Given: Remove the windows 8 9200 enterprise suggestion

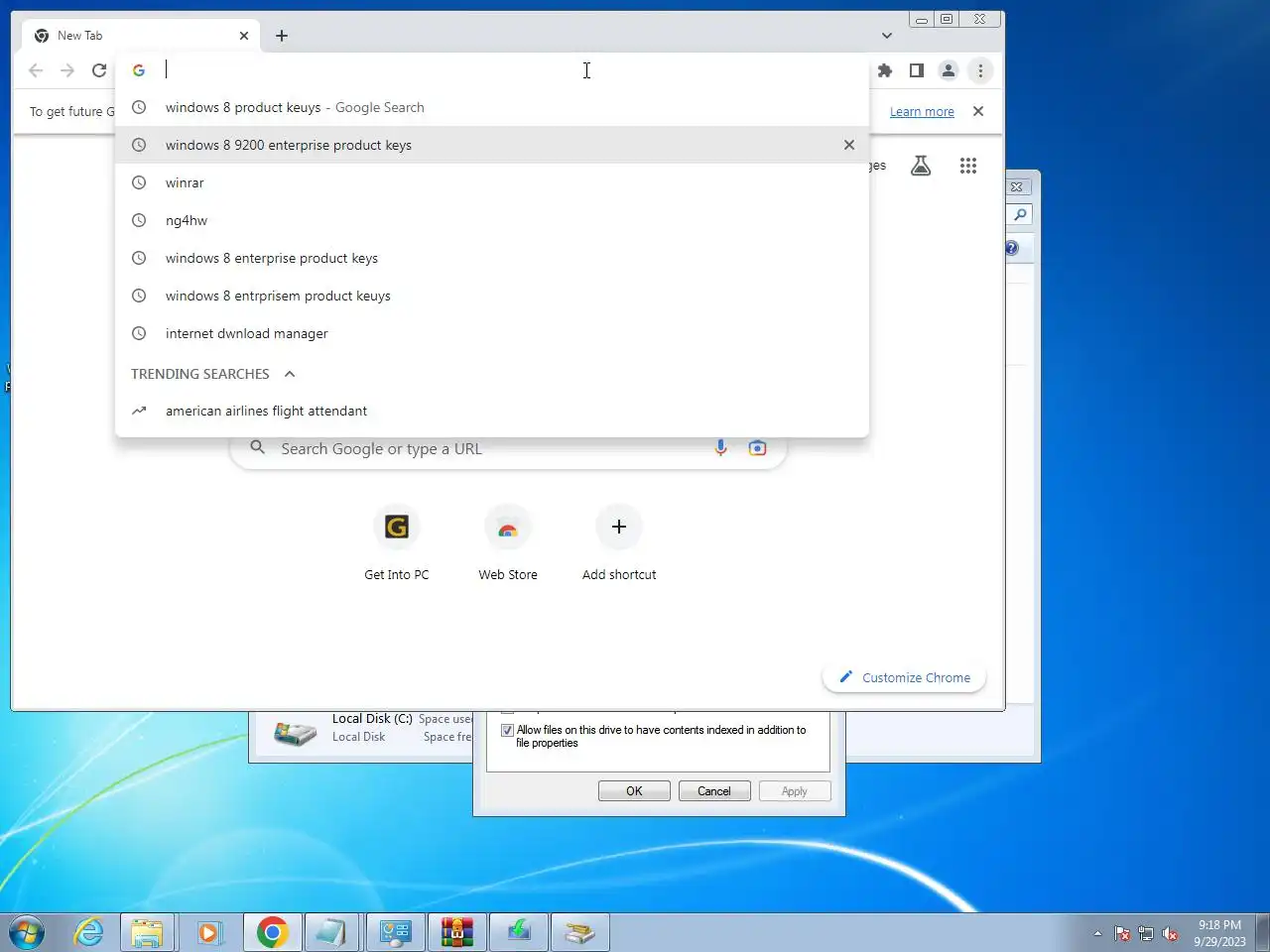Looking at the screenshot, I should tap(849, 145).
